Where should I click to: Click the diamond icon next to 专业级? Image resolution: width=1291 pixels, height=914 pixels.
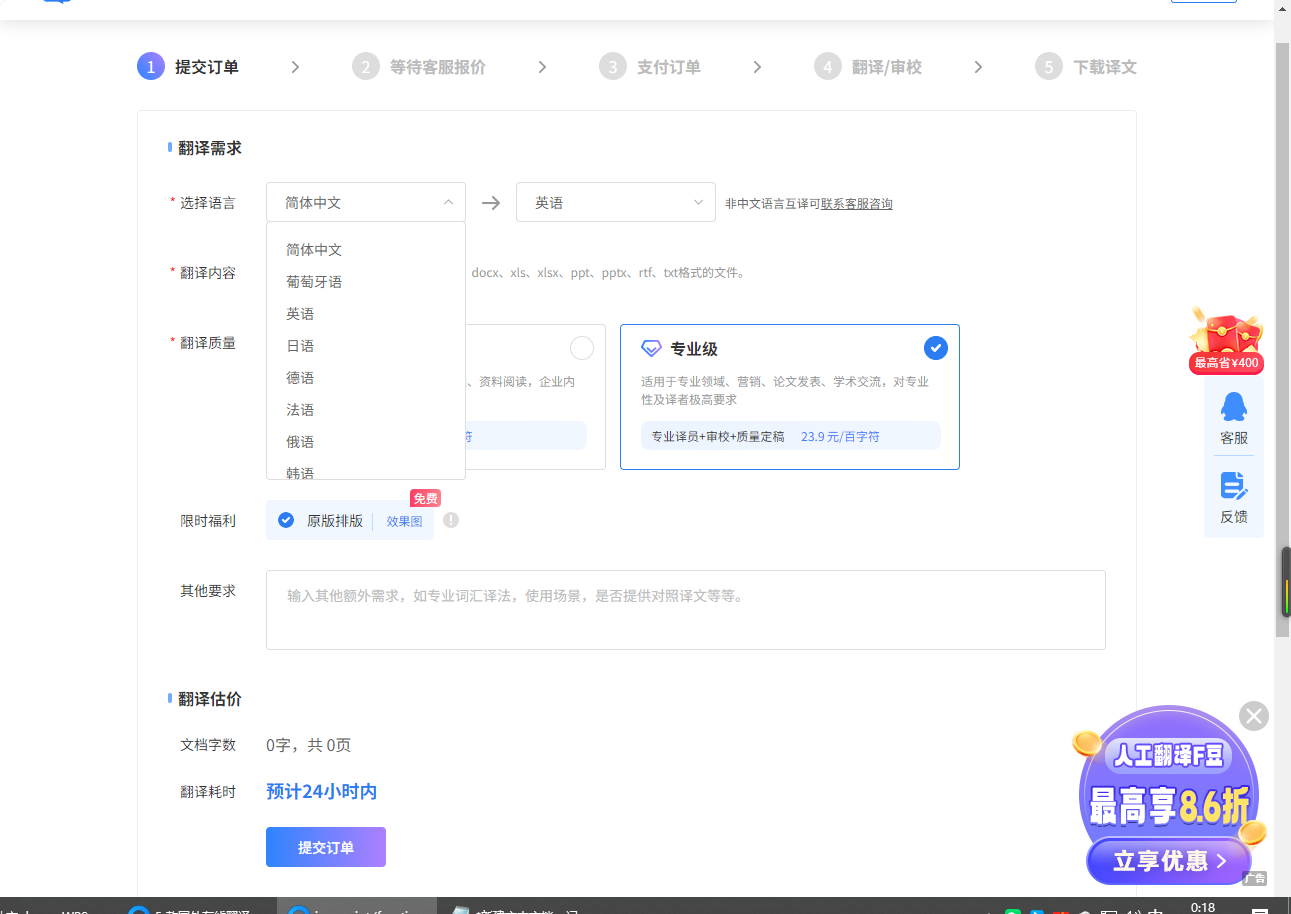click(x=651, y=348)
